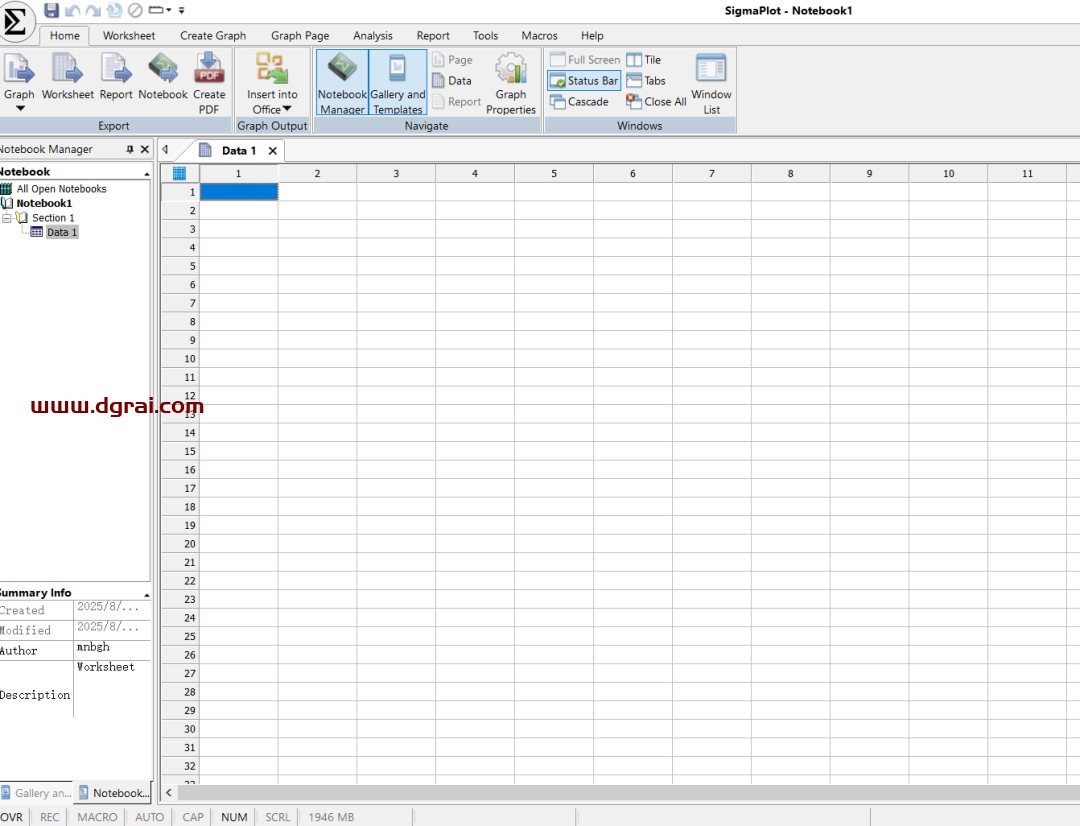
Task: Click the Close All windows icon
Action: click(634, 102)
